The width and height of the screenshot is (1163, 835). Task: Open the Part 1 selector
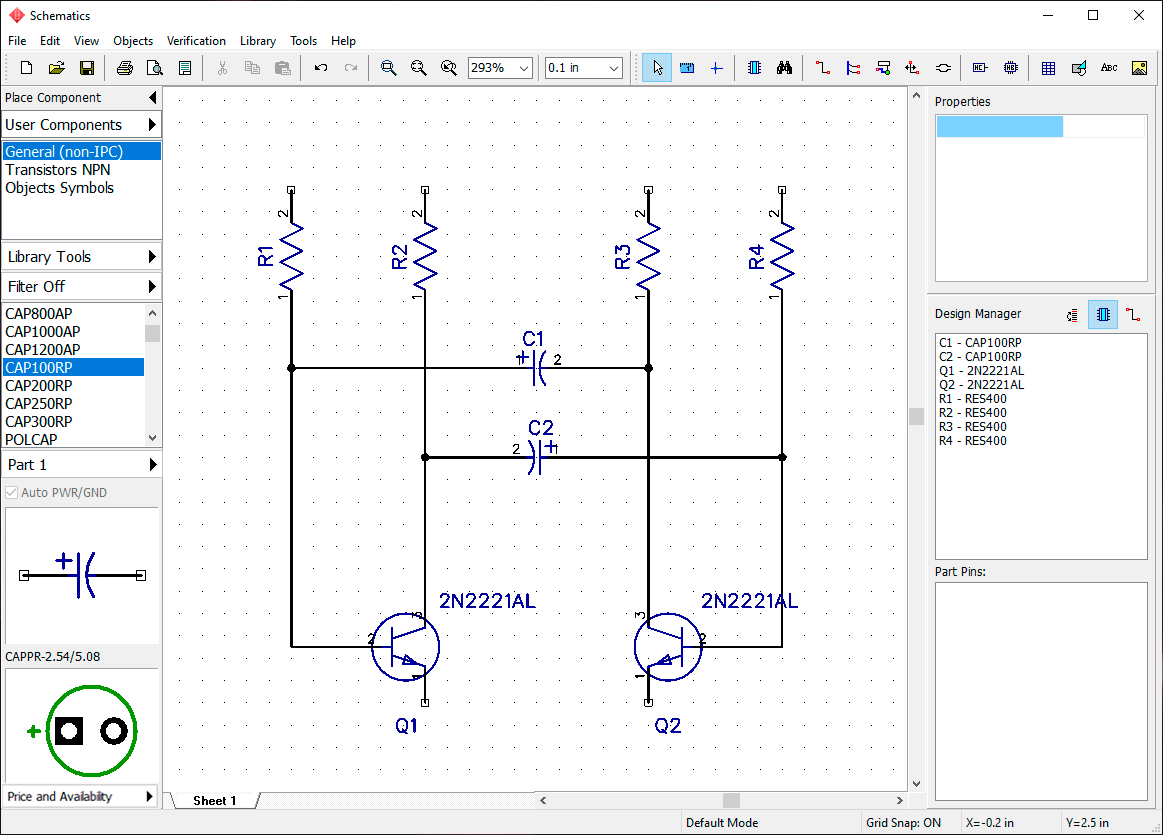(82, 465)
